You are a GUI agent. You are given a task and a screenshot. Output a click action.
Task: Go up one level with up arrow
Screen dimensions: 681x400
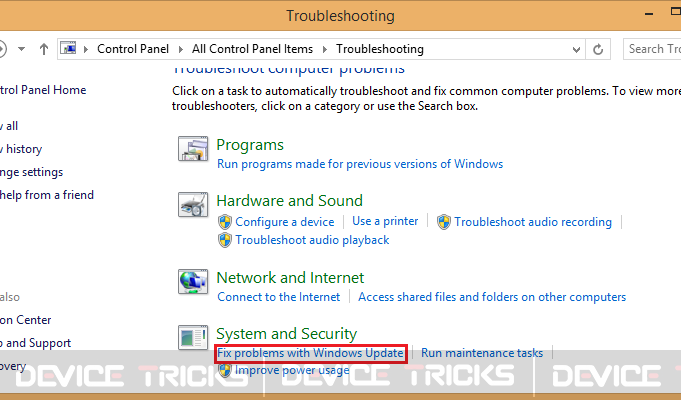[43, 49]
